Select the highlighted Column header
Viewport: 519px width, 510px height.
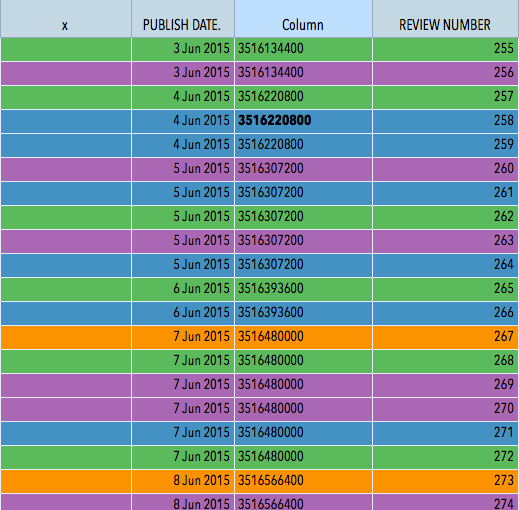[x=303, y=19]
